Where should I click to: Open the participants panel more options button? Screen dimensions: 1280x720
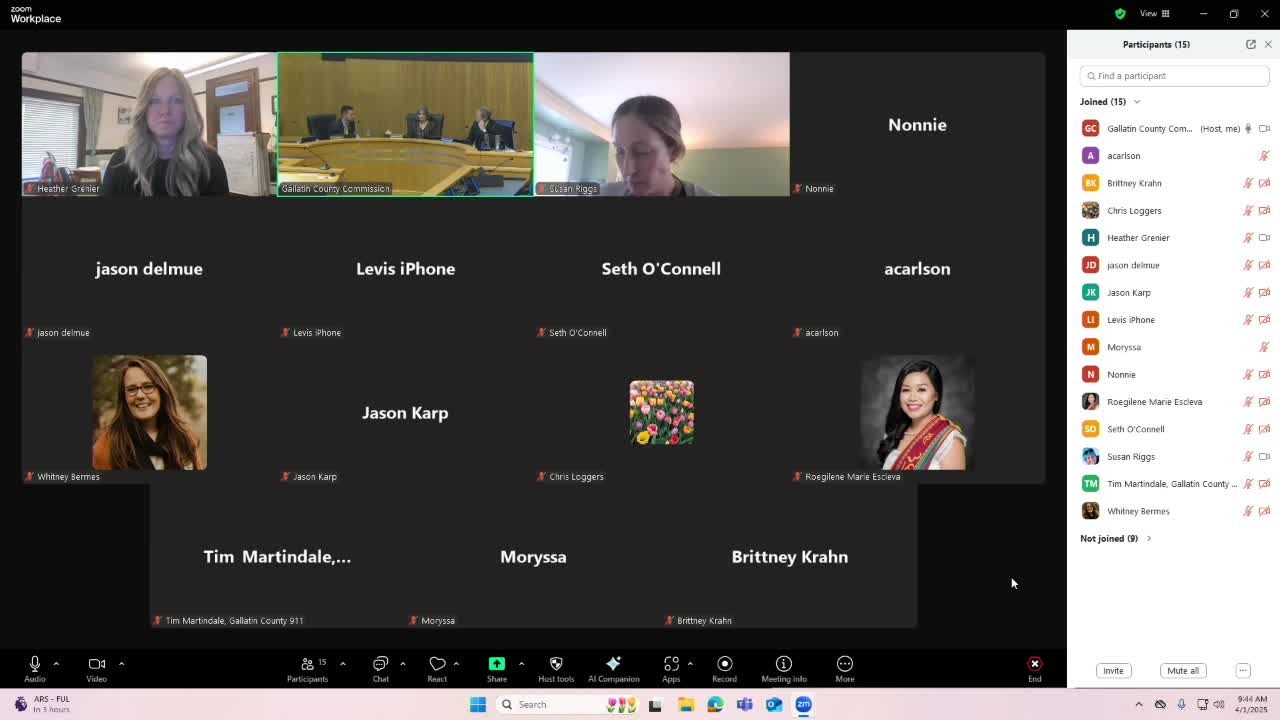coord(1243,671)
